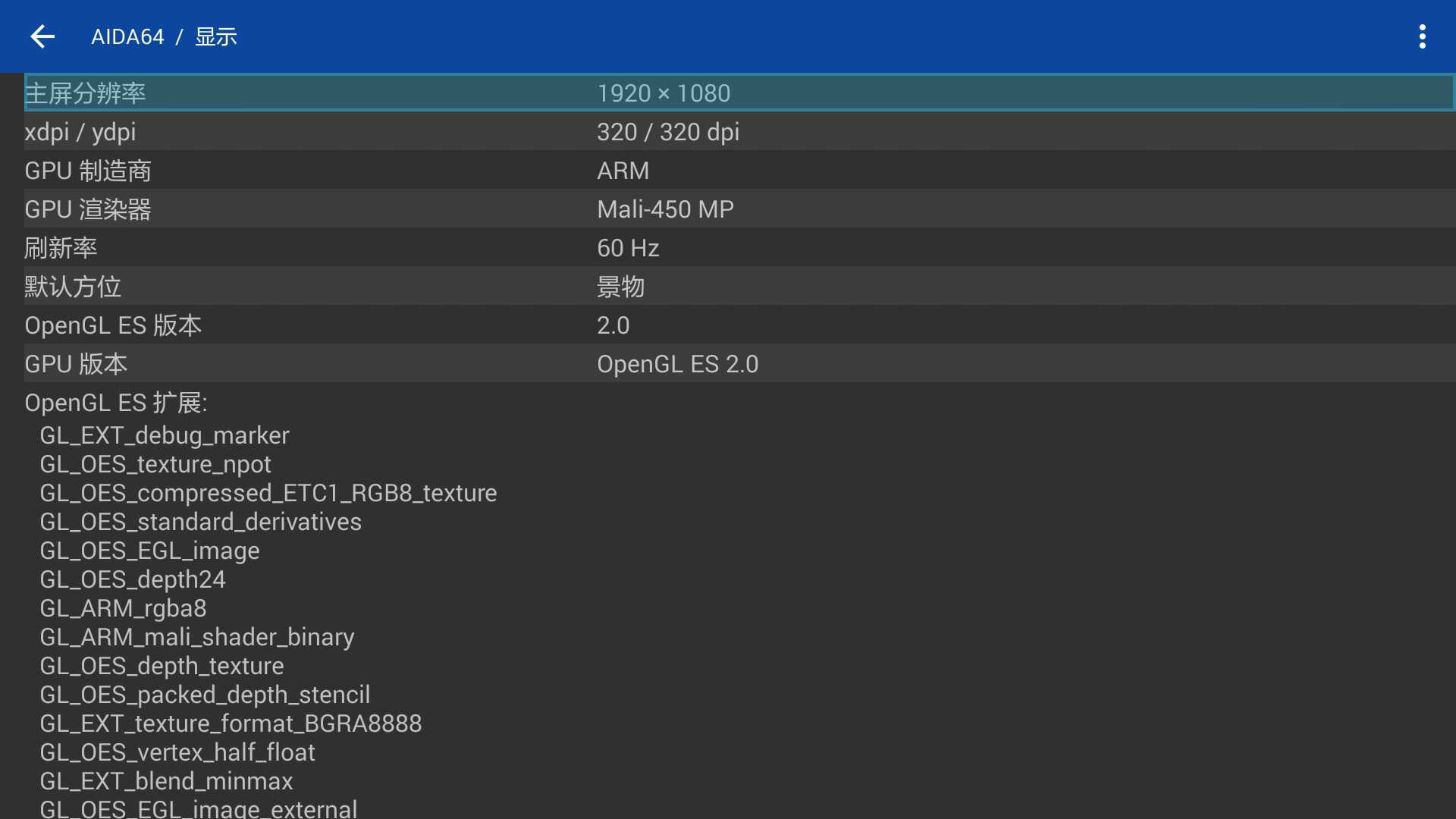Select GL_OES_EGL_image entry
This screenshot has width=1456, height=819.
click(x=149, y=551)
